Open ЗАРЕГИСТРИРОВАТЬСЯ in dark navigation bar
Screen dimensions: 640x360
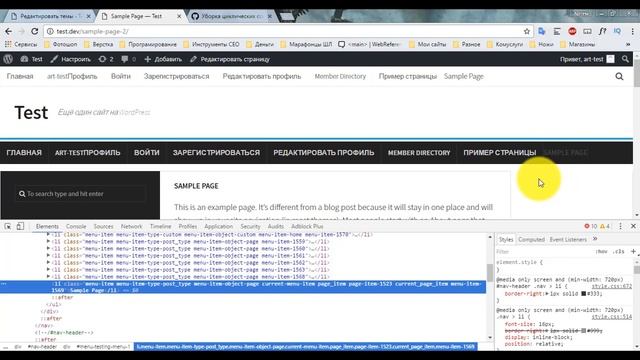click(216, 153)
